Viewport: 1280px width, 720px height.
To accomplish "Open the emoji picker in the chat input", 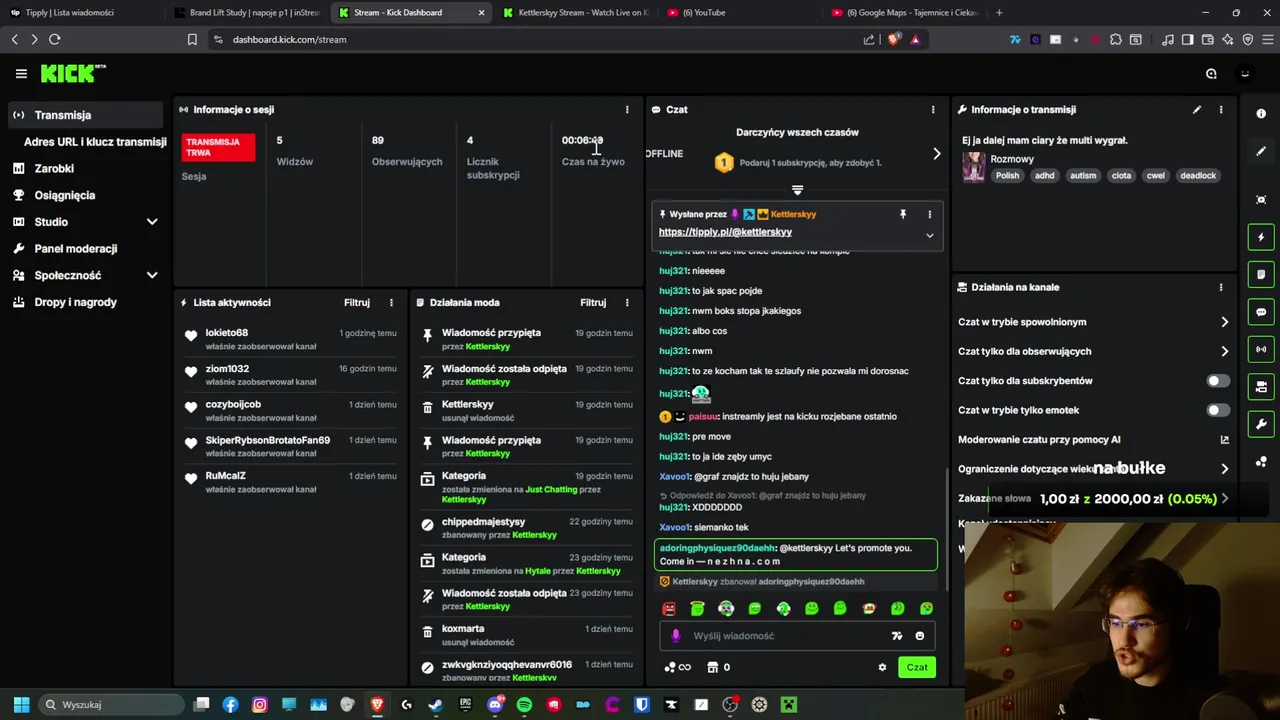I will coord(920,636).
